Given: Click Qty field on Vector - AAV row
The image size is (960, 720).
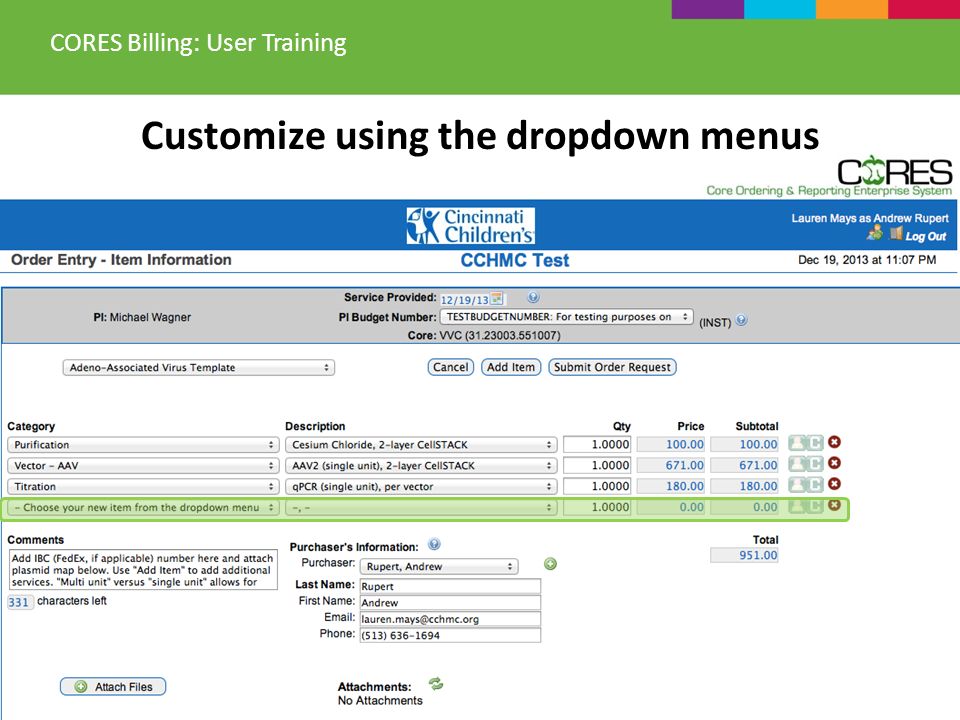Looking at the screenshot, I should pos(597,465).
